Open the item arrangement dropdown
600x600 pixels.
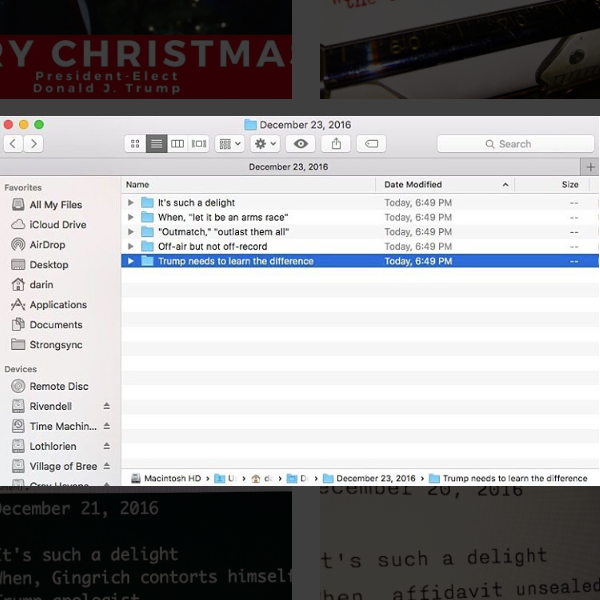[230, 144]
